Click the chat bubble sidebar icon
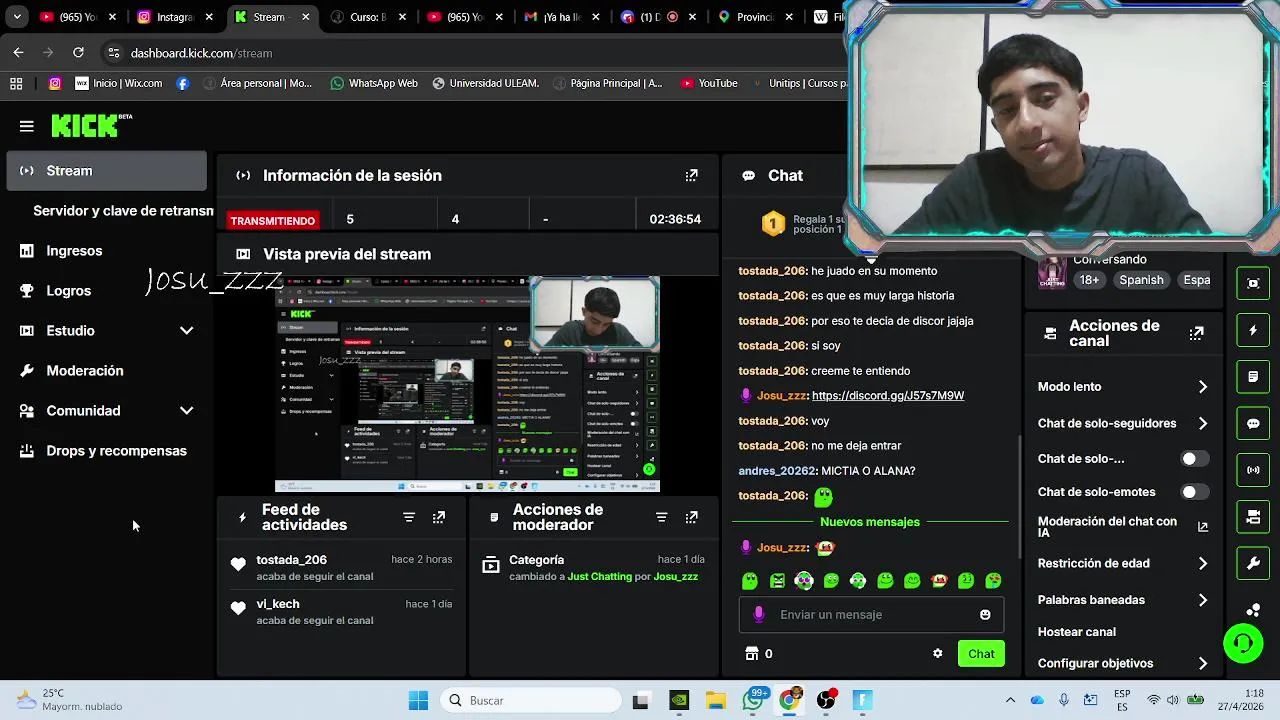 point(1253,423)
